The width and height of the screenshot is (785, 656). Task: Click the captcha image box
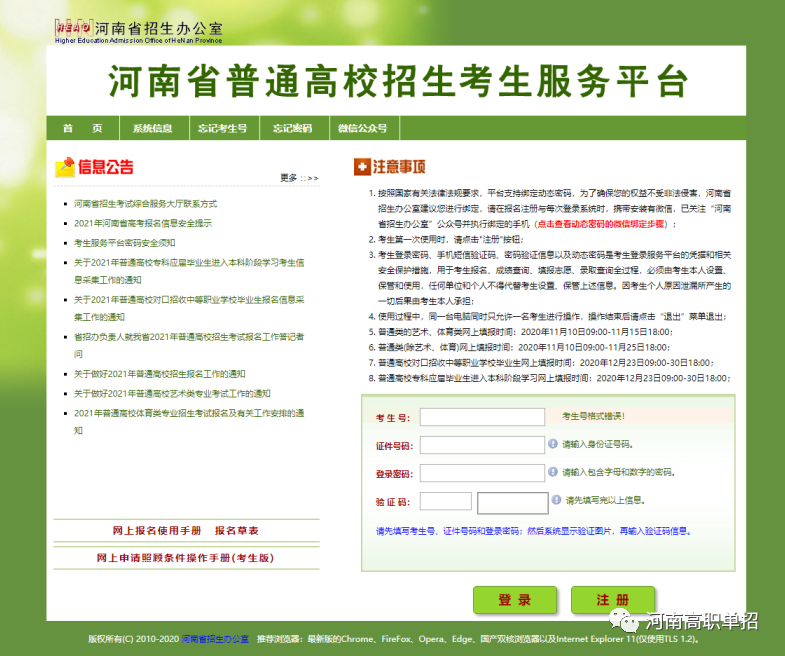tap(513, 503)
